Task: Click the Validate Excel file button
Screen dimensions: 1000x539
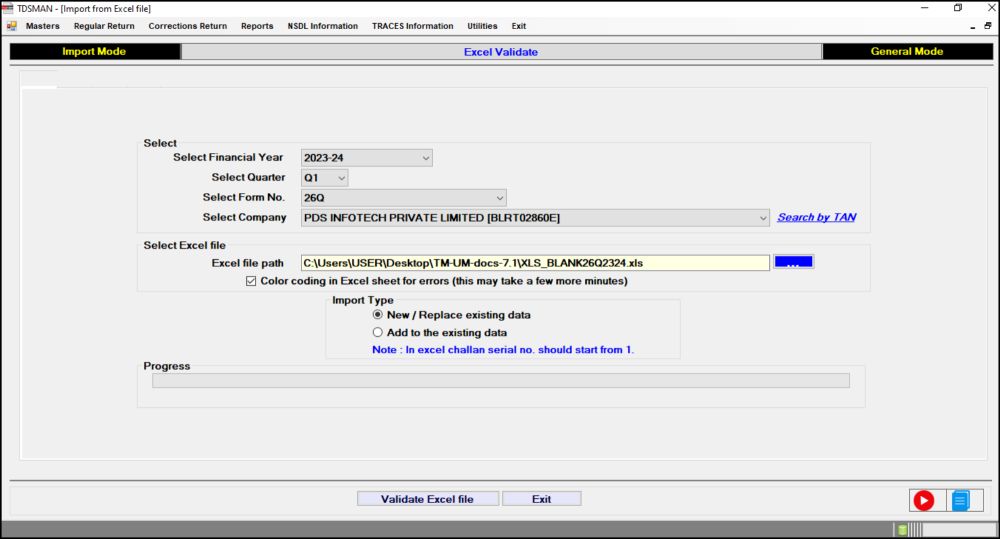Action: 427,499
